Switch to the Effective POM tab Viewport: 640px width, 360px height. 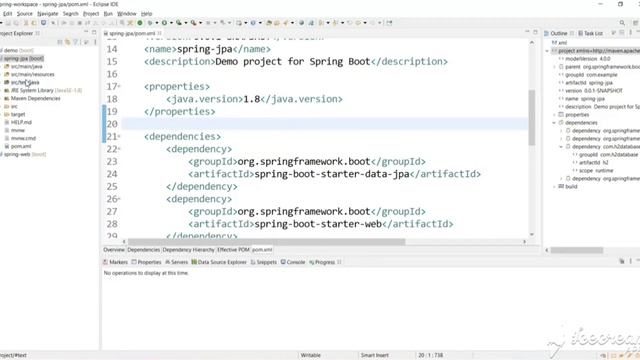[233, 249]
